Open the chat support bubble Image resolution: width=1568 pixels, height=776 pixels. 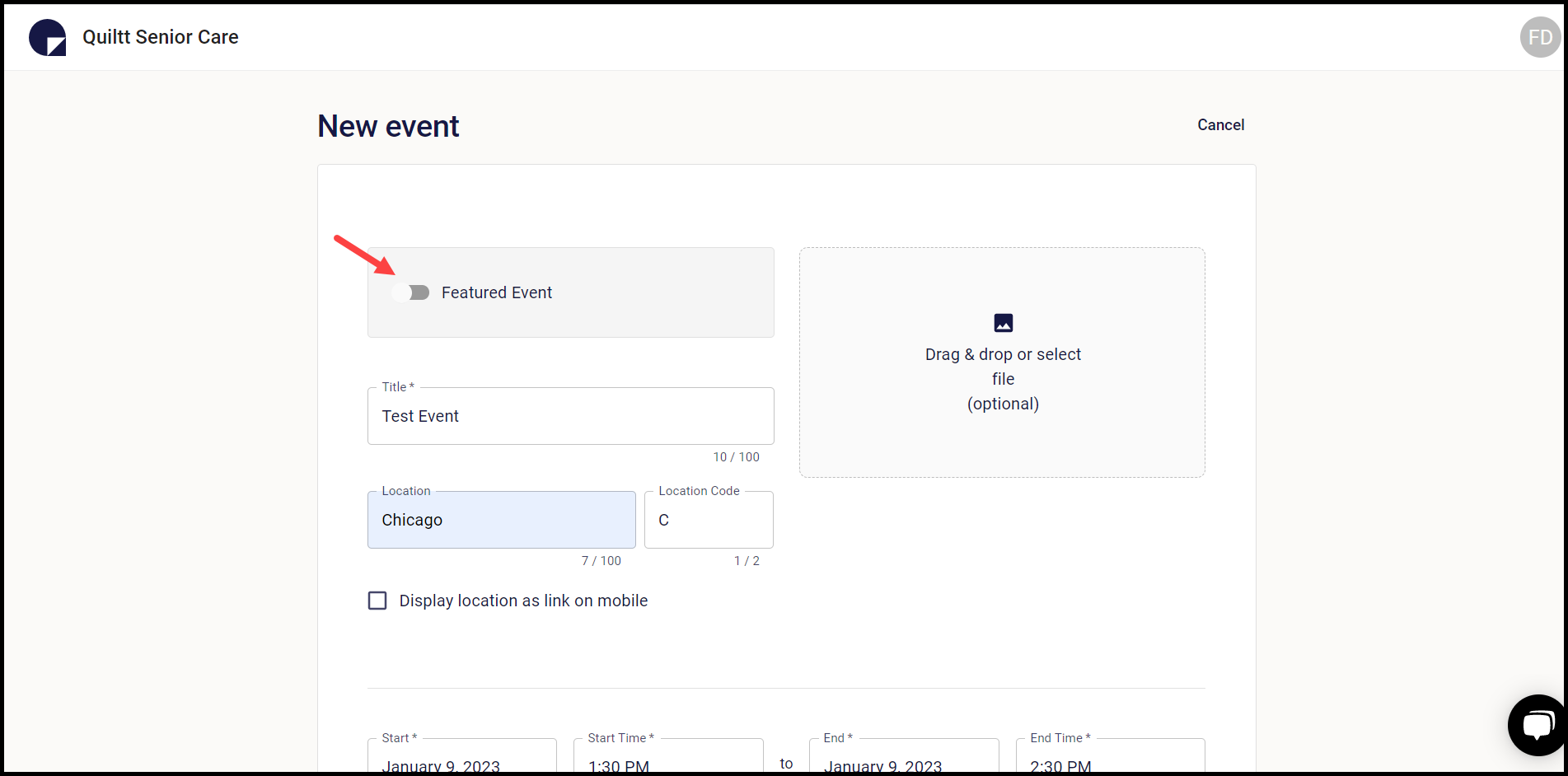[x=1538, y=725]
